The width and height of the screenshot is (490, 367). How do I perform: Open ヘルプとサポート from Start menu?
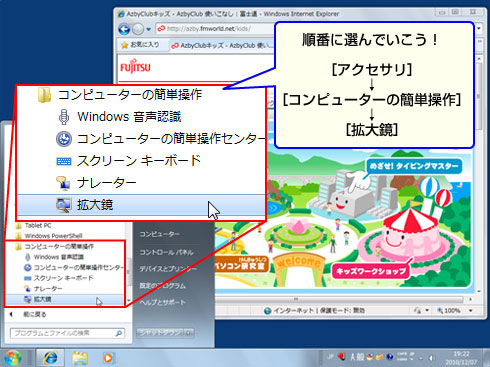click(x=162, y=302)
